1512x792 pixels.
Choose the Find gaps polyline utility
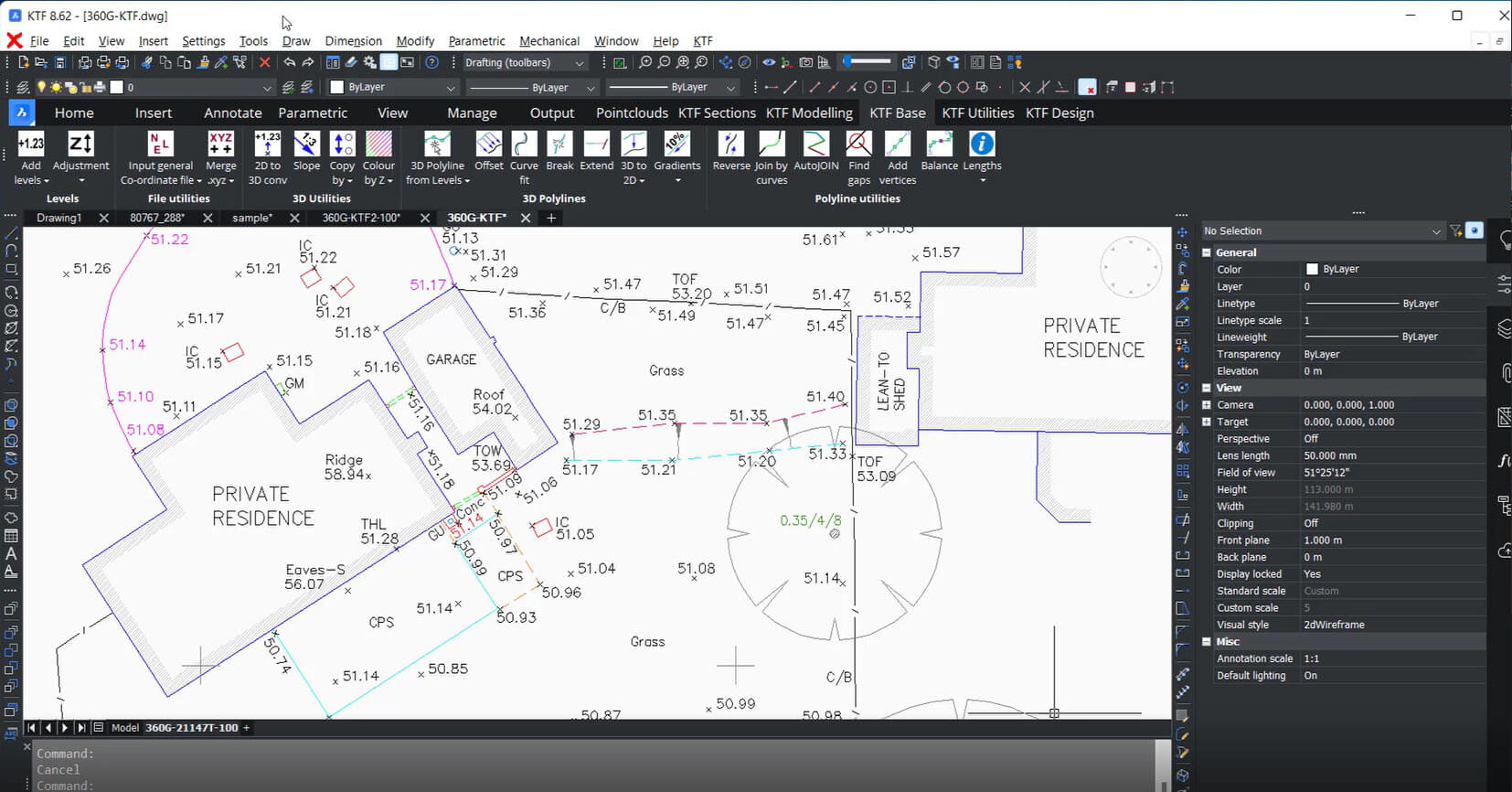[858, 144]
